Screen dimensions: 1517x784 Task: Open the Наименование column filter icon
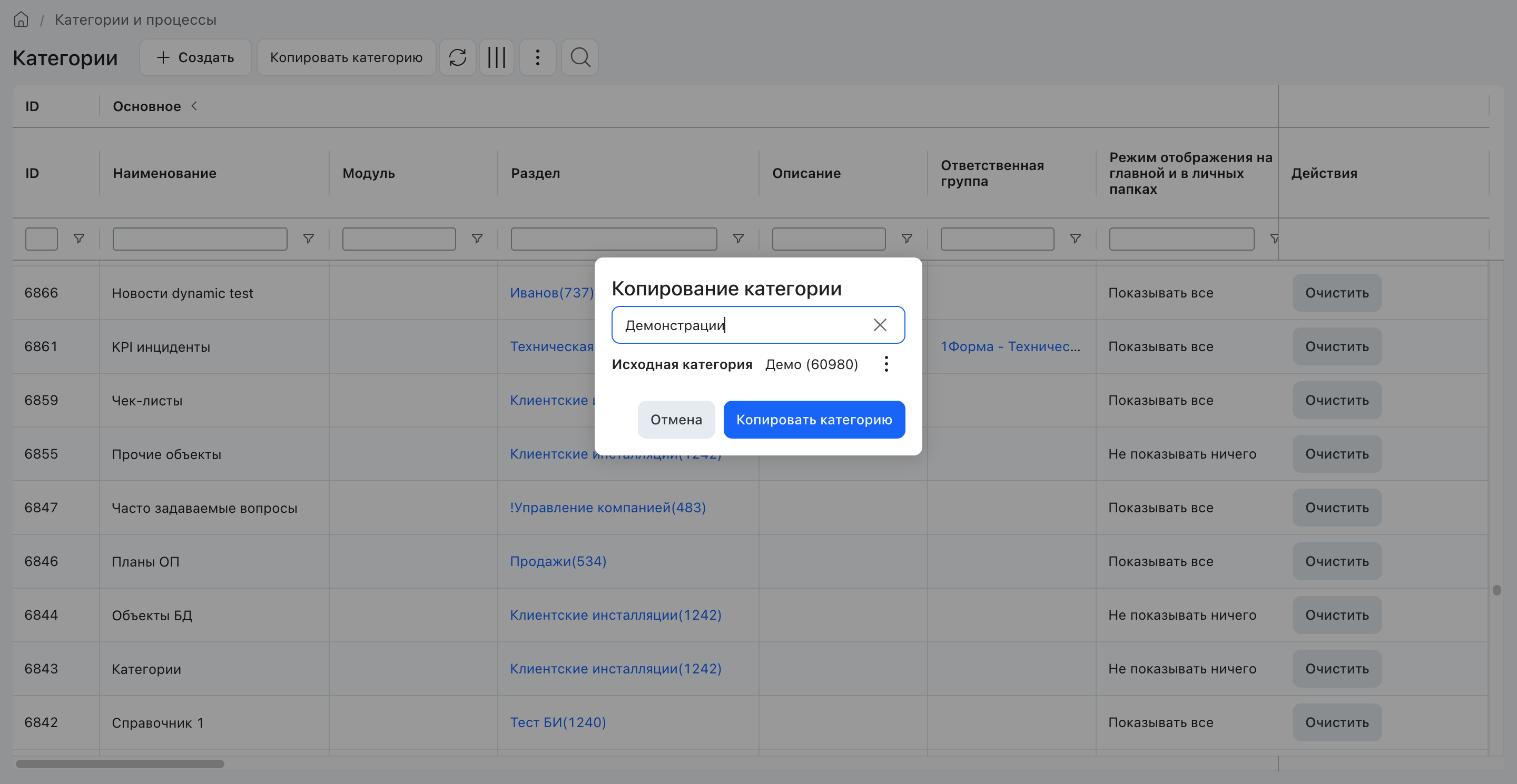tap(308, 239)
